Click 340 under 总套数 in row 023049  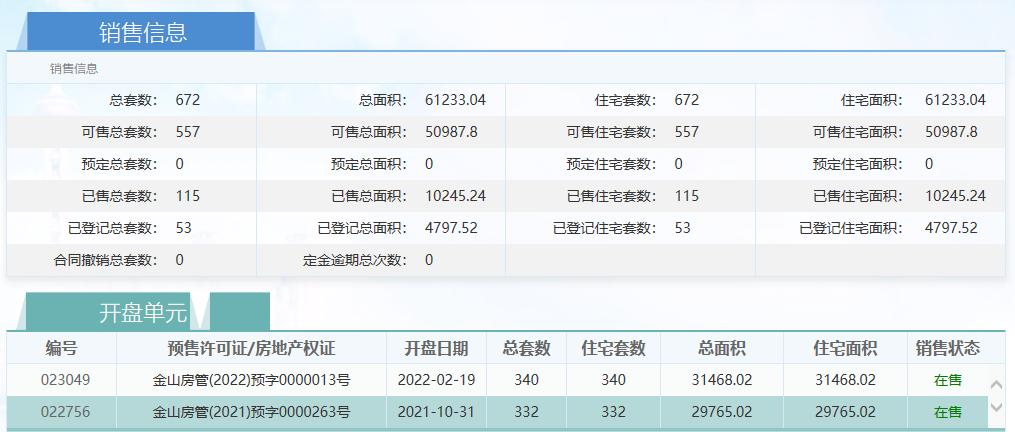click(x=526, y=380)
